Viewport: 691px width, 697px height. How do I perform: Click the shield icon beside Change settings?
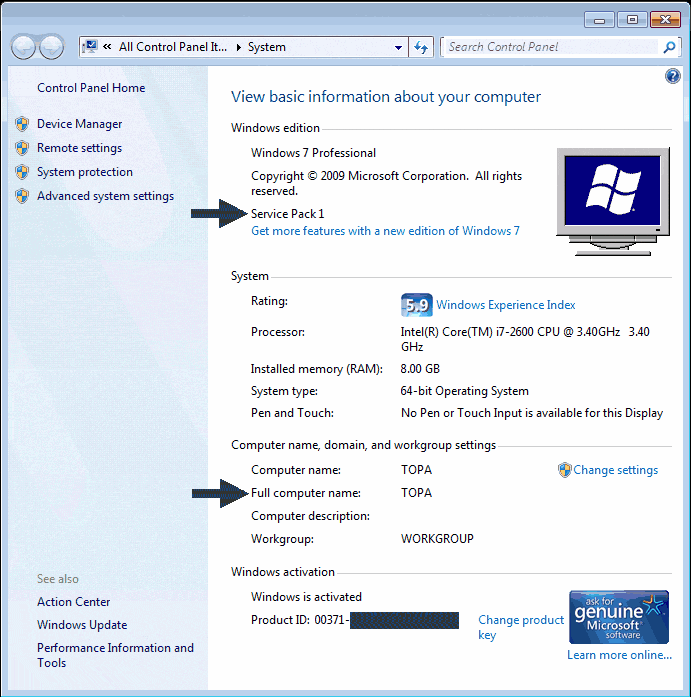click(565, 470)
